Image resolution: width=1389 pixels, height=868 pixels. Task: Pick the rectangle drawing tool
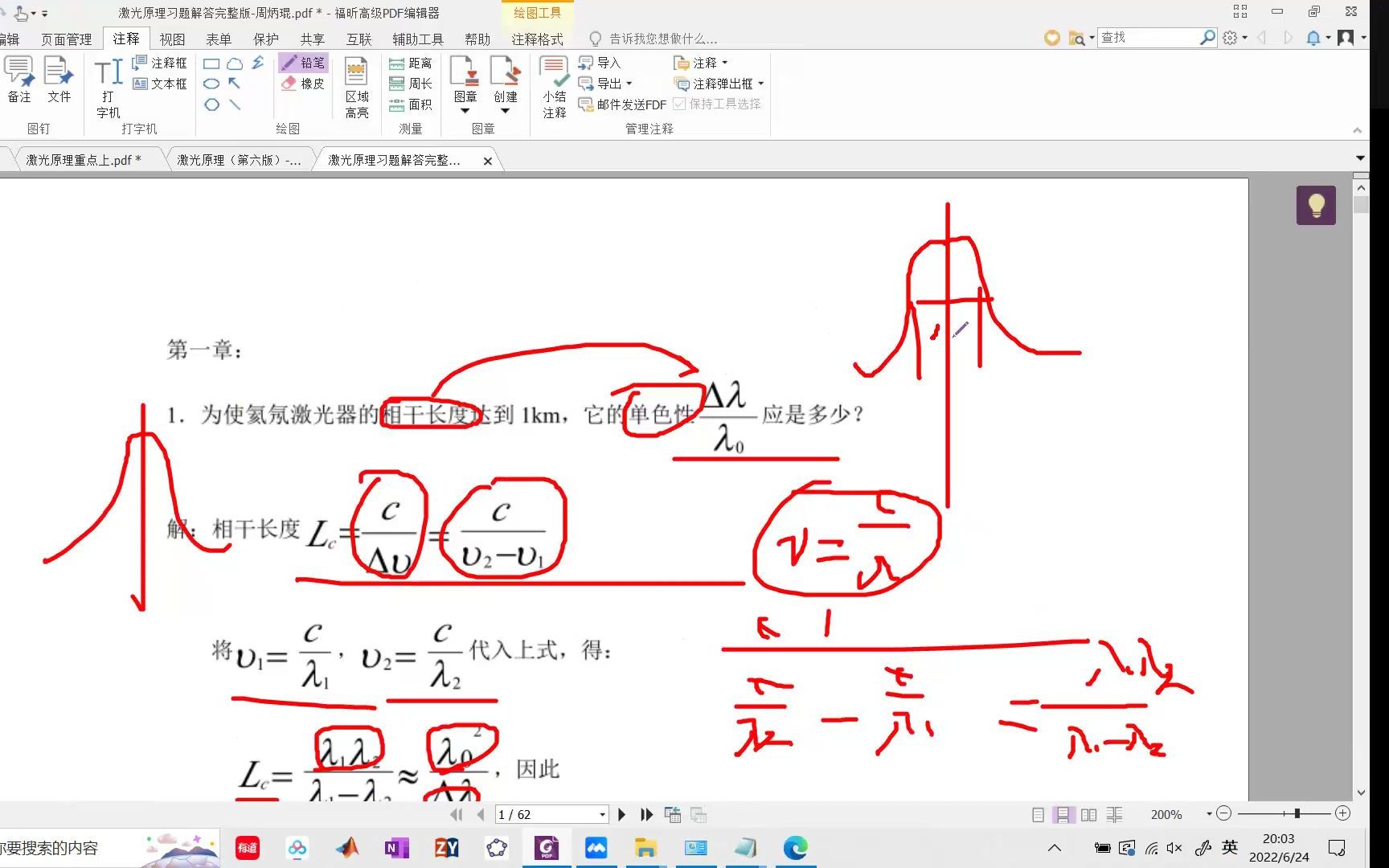pyautogui.click(x=211, y=63)
